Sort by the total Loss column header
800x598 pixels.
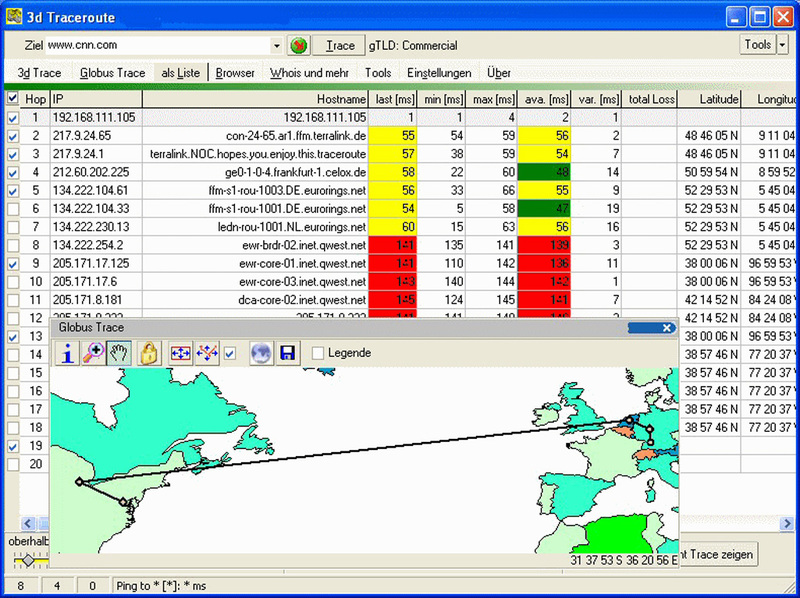(650, 99)
